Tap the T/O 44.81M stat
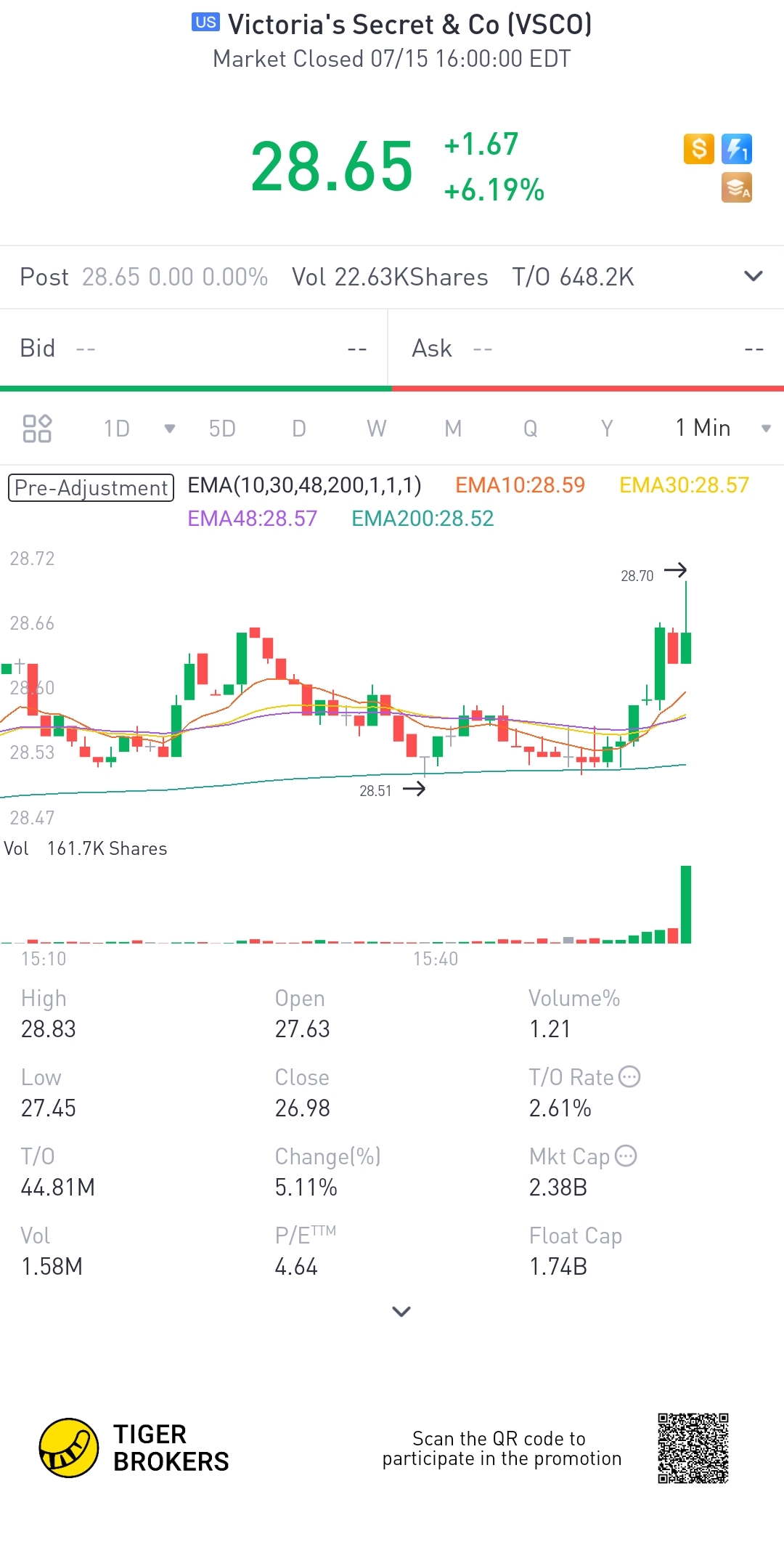784x1558 pixels. click(57, 1172)
